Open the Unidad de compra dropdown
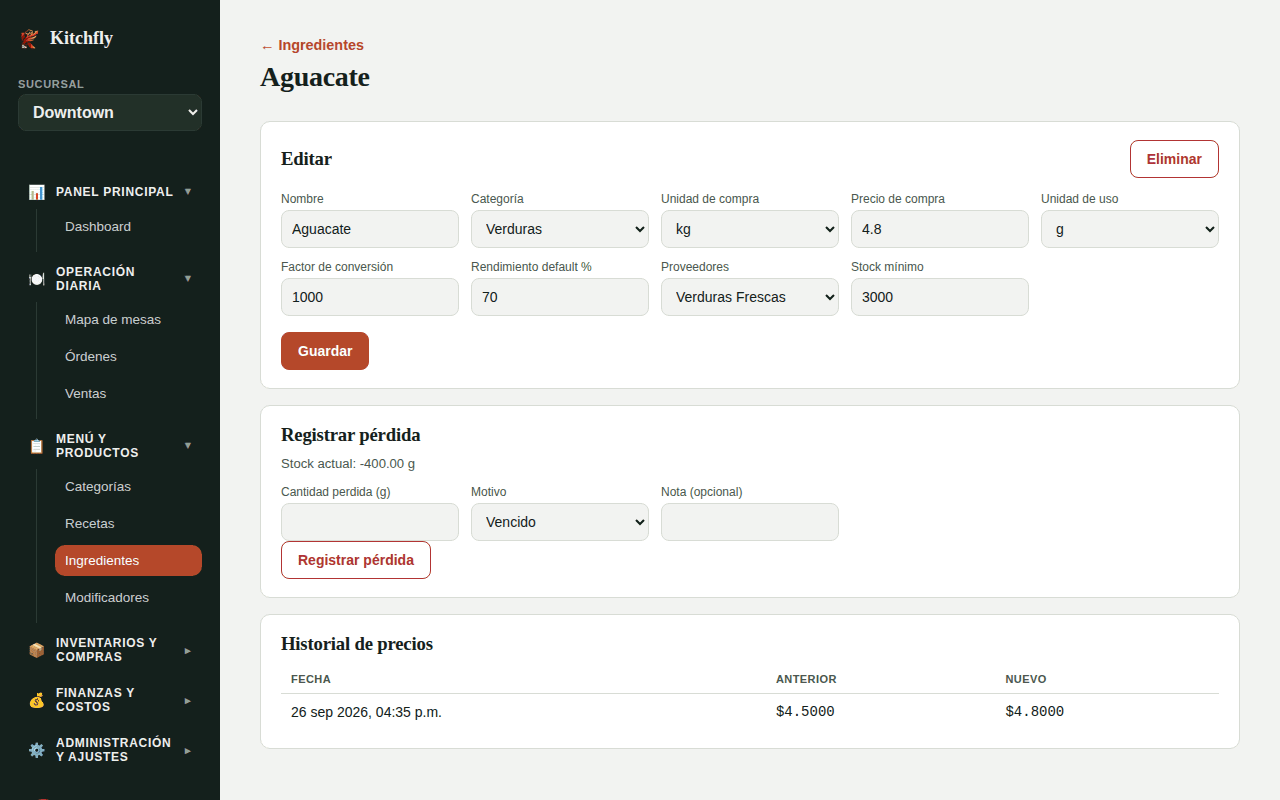Viewport: 1280px width, 800px height. point(750,229)
